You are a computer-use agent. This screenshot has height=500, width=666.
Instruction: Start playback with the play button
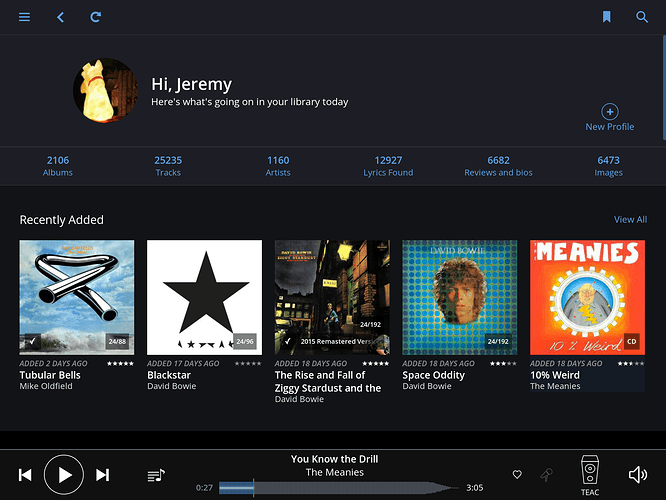coord(64,475)
